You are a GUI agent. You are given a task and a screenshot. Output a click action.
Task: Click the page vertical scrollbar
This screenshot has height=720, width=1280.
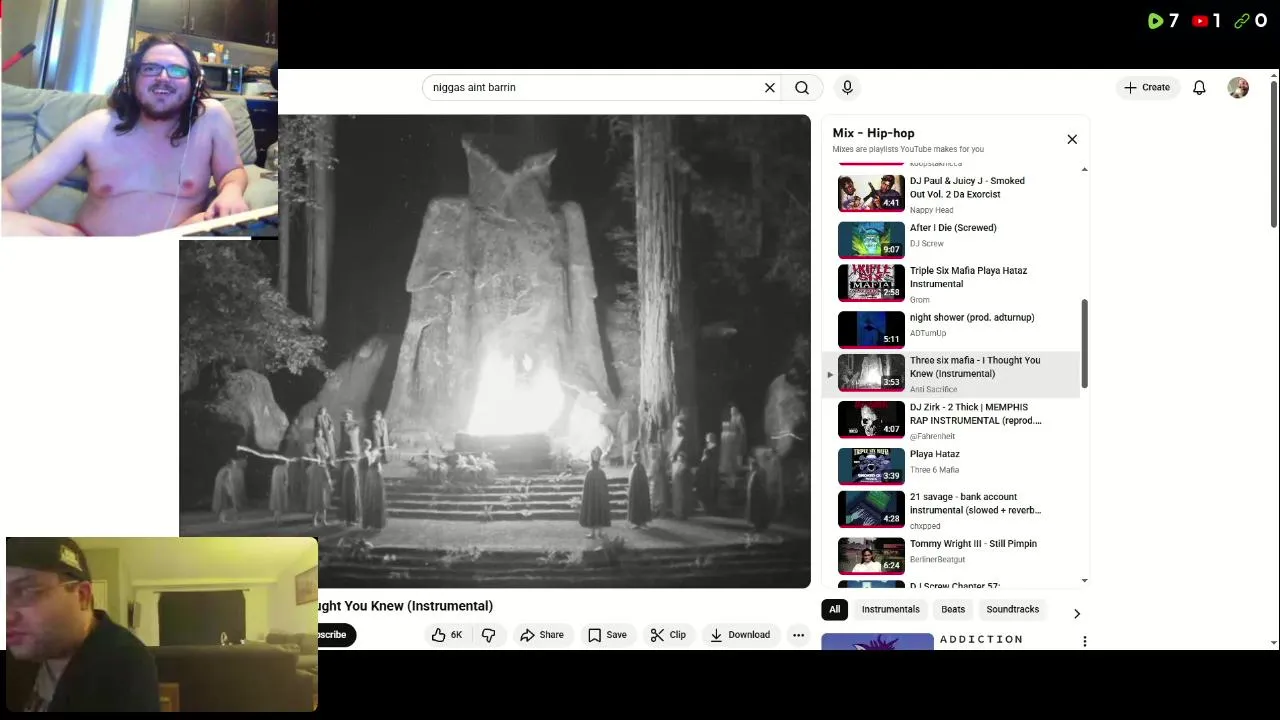click(x=1273, y=153)
